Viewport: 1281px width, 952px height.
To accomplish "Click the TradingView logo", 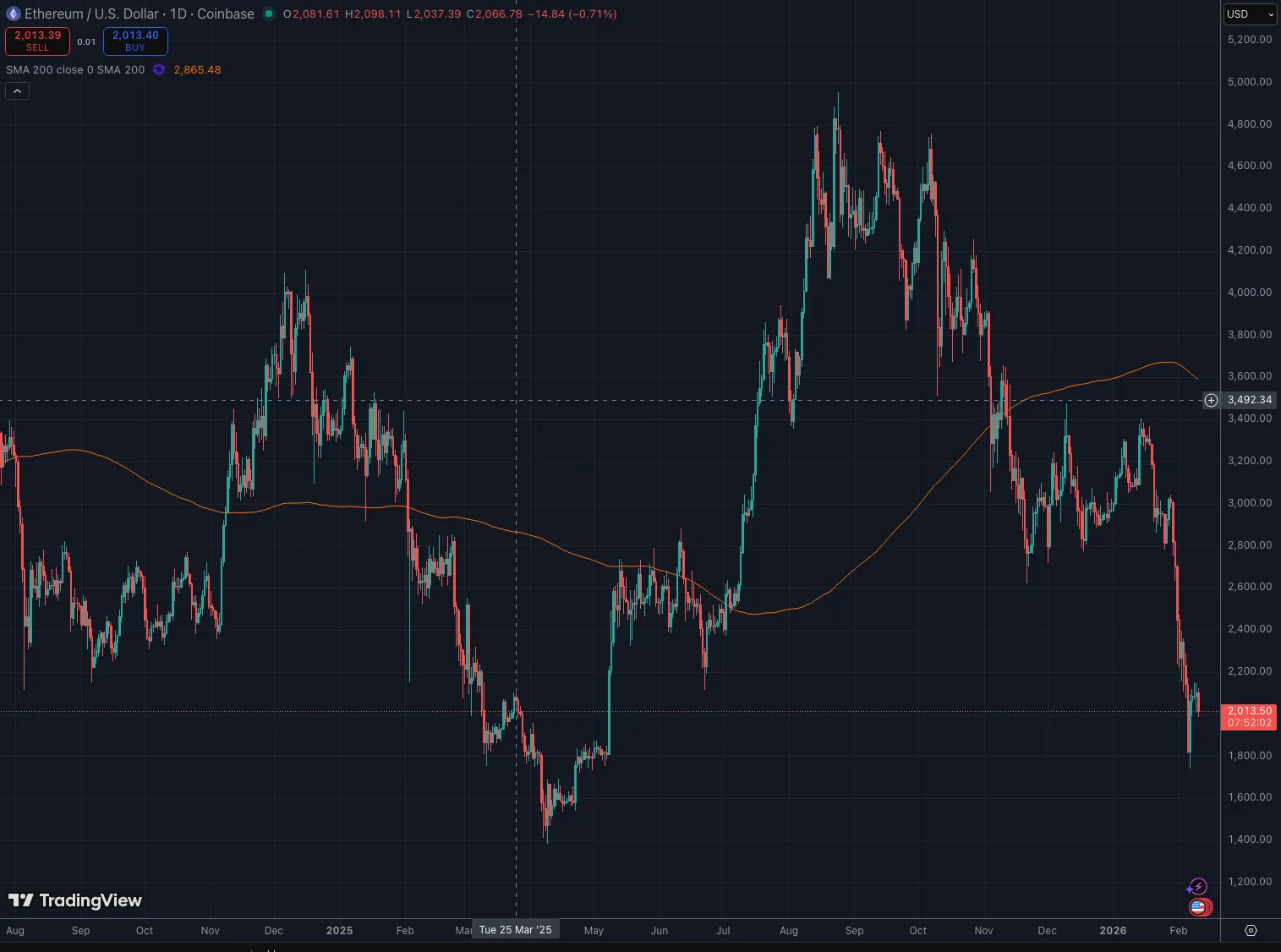I will (x=75, y=900).
